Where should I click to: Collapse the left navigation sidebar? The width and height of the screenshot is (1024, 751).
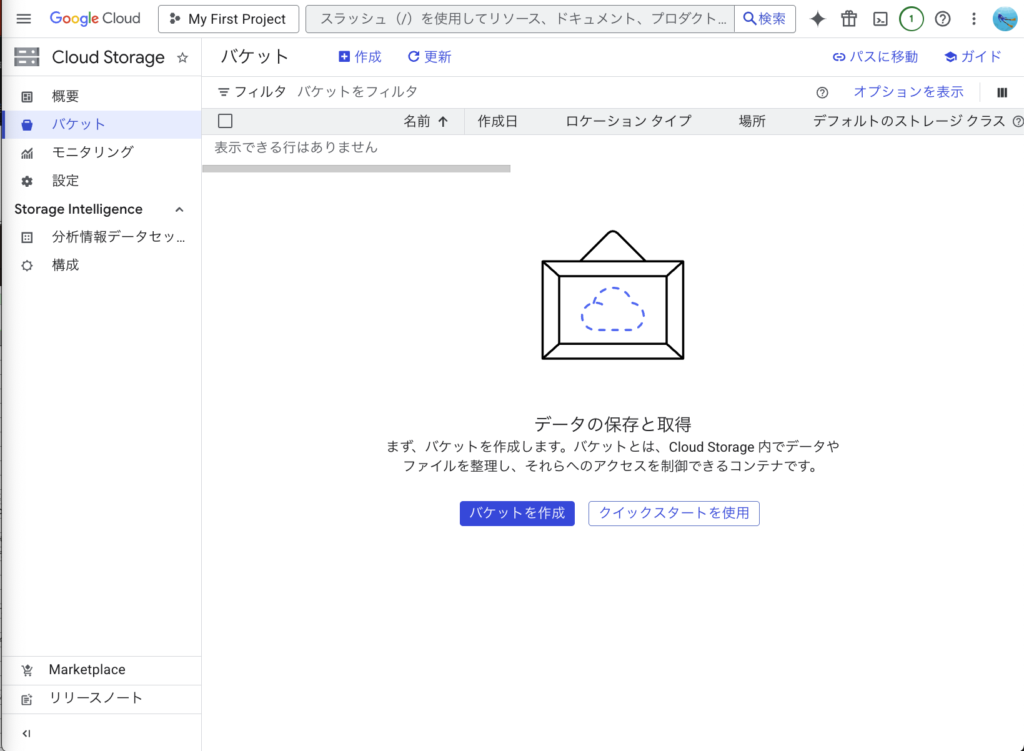(27, 733)
